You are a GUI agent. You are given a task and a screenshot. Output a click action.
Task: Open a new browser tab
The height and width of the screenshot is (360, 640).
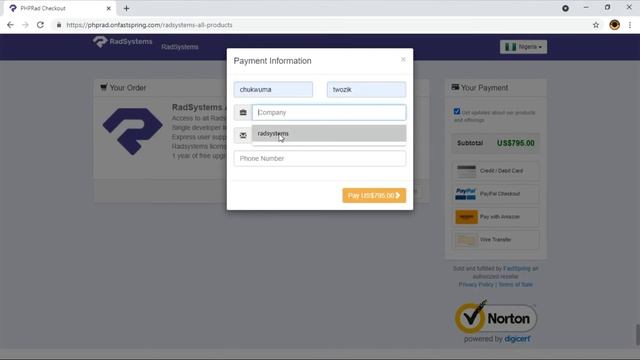(x=126, y=8)
